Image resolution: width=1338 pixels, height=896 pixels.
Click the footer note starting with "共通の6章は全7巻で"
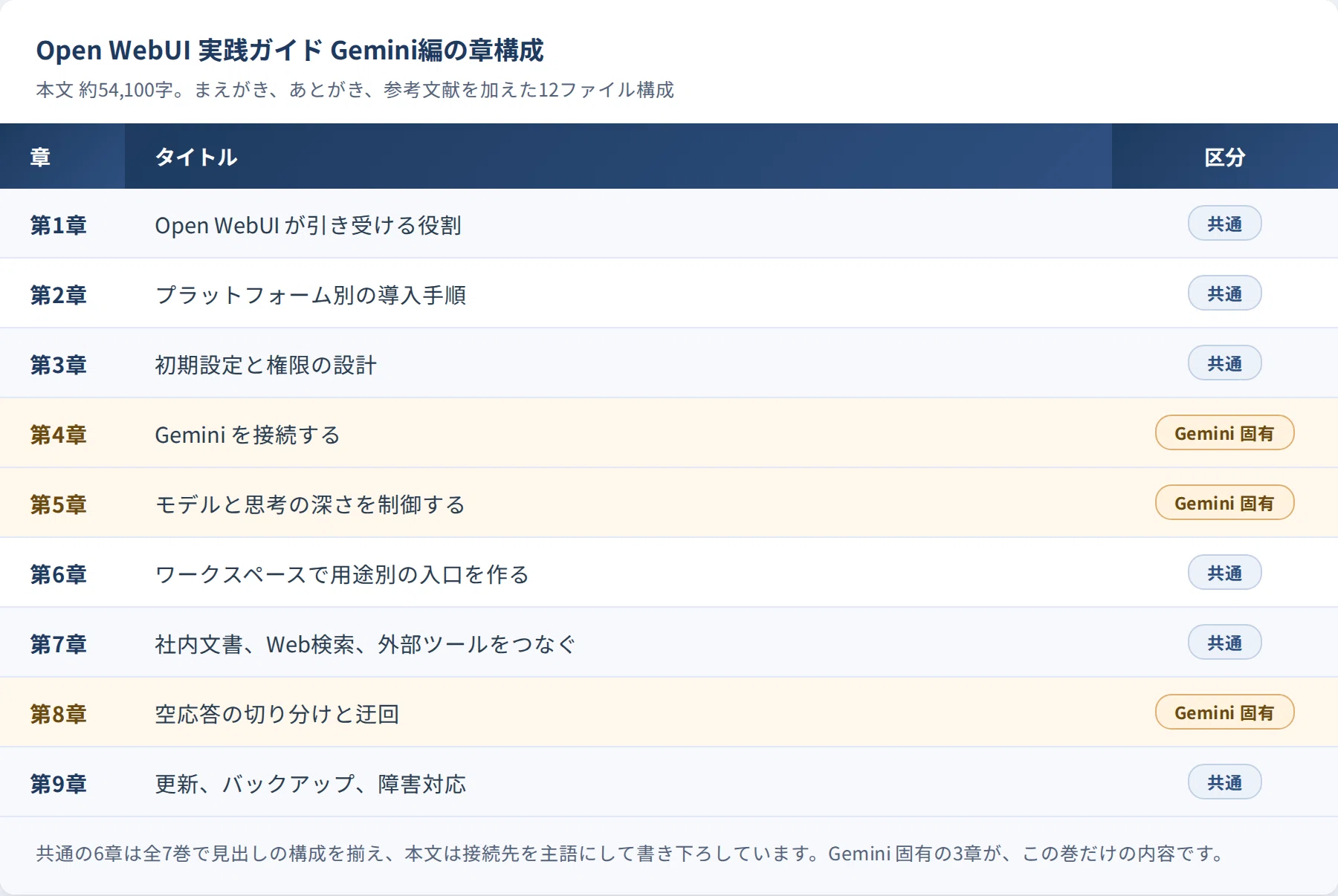(x=632, y=854)
